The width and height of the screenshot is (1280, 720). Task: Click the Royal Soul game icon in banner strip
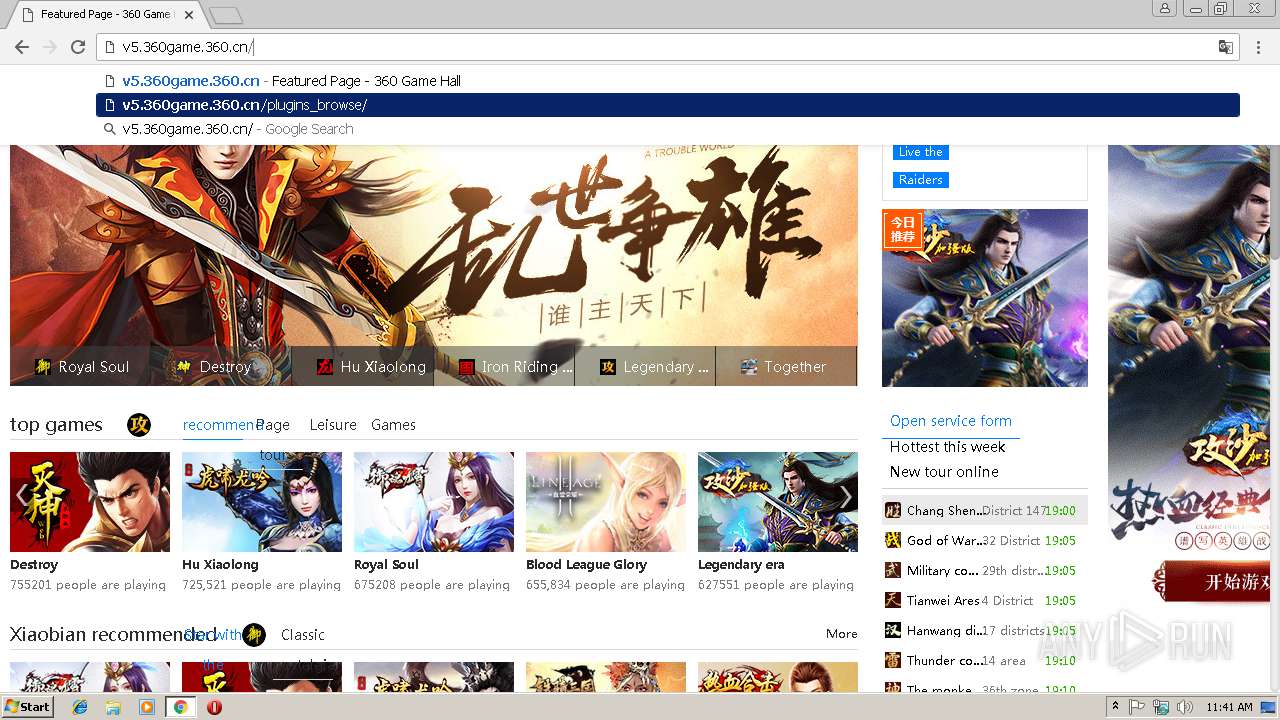pos(42,367)
